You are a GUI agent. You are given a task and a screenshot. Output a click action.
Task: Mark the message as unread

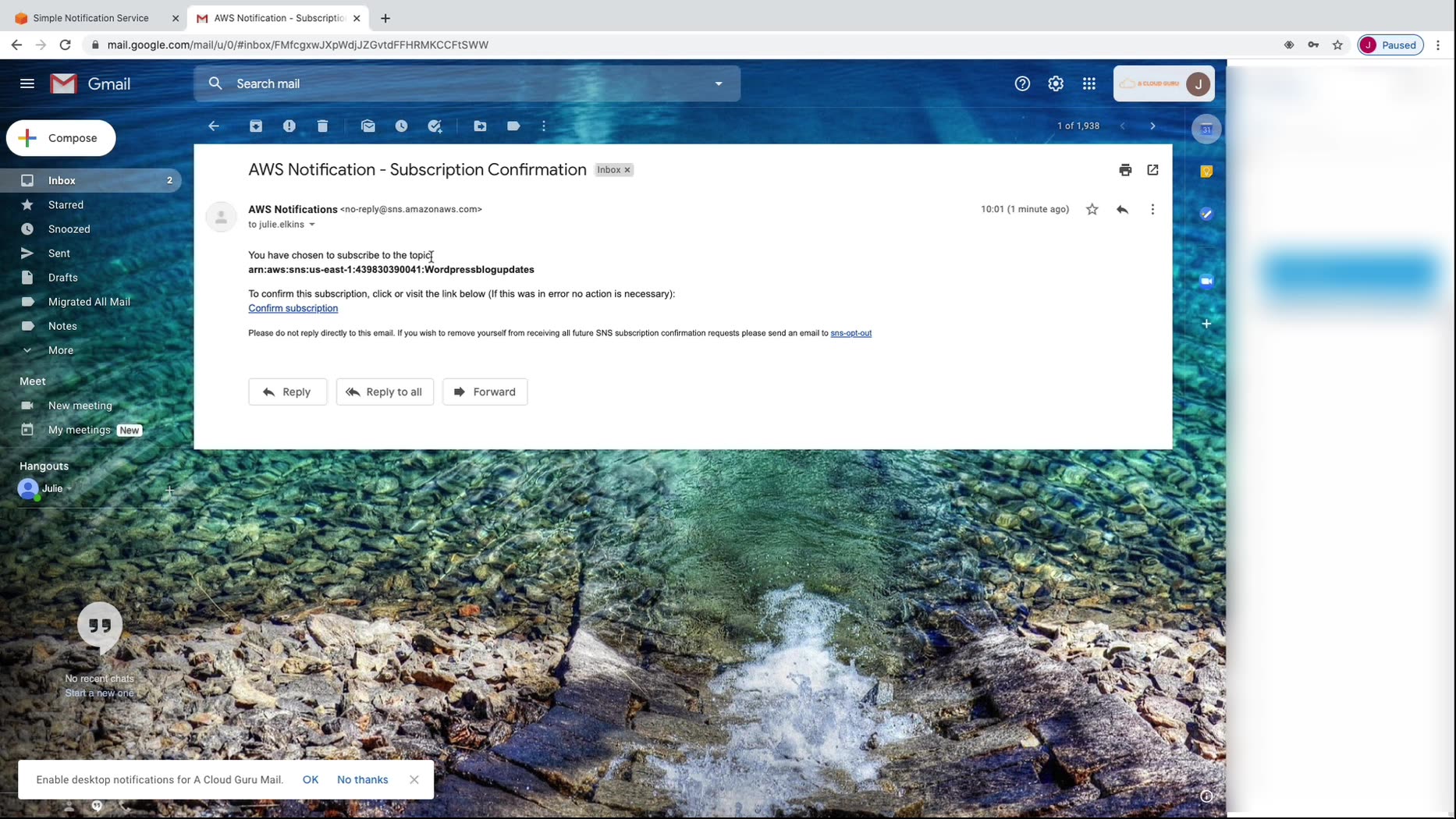(368, 126)
